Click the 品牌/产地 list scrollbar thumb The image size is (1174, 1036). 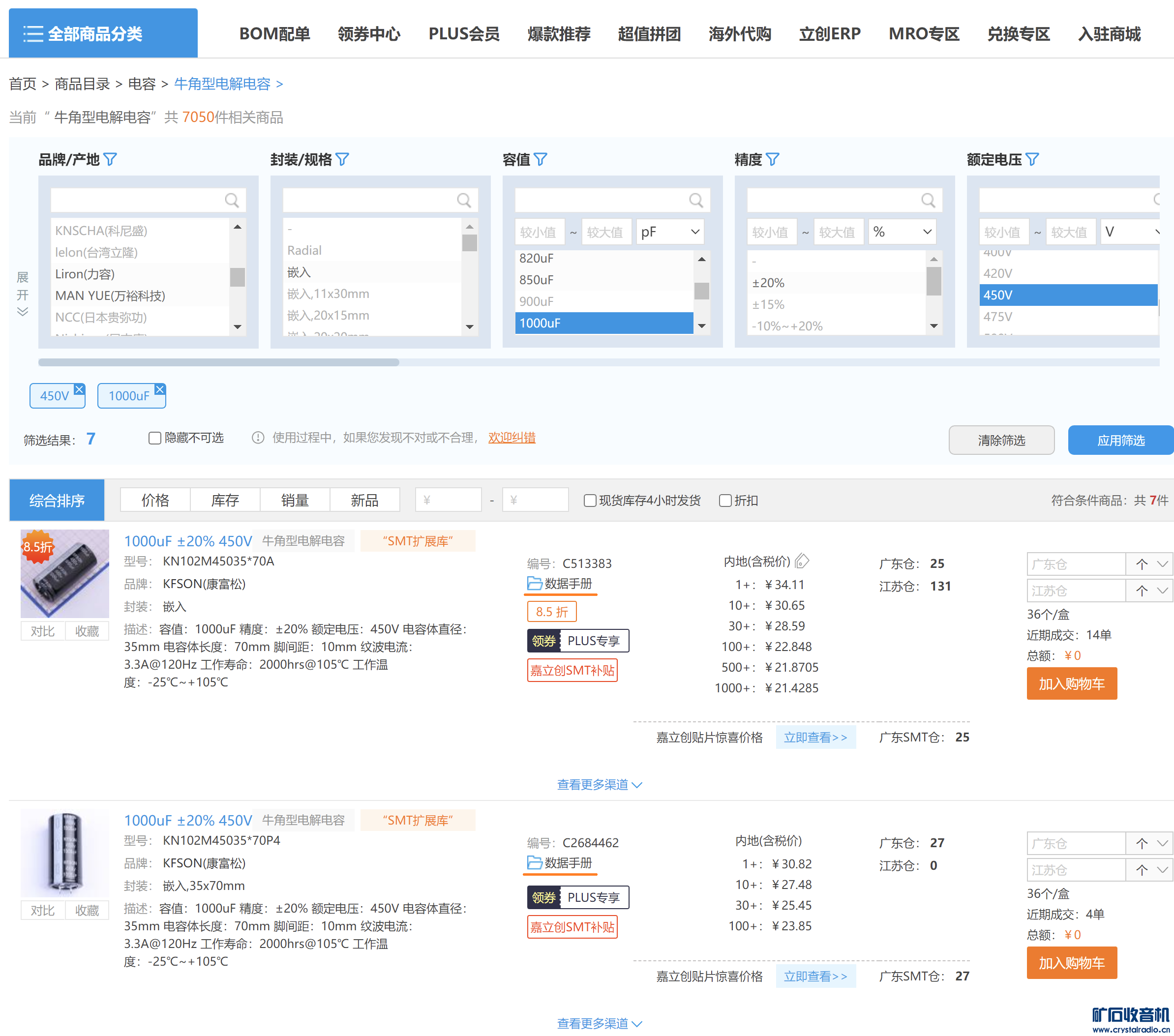click(237, 277)
